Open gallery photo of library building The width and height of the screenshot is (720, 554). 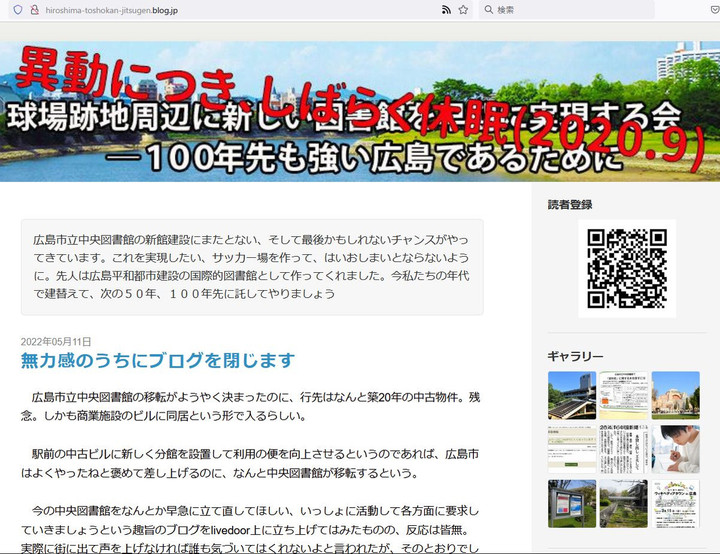(x=571, y=395)
